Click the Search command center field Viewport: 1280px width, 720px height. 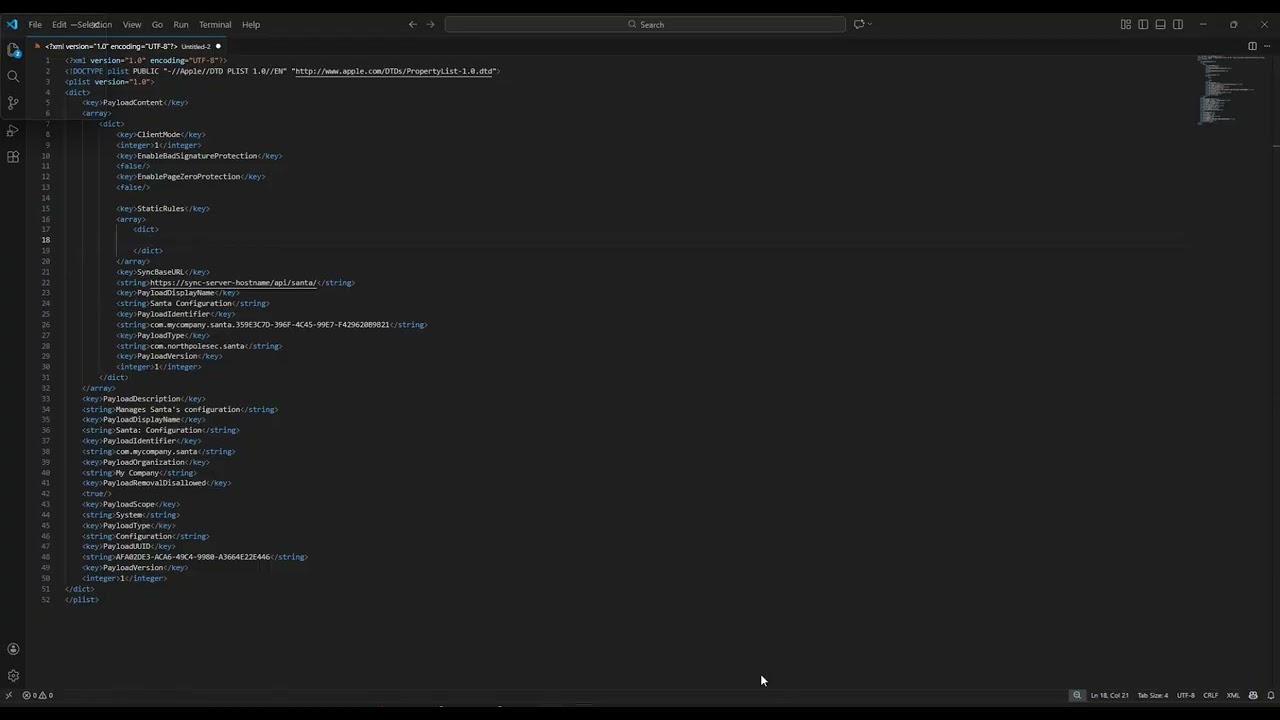tap(644, 24)
